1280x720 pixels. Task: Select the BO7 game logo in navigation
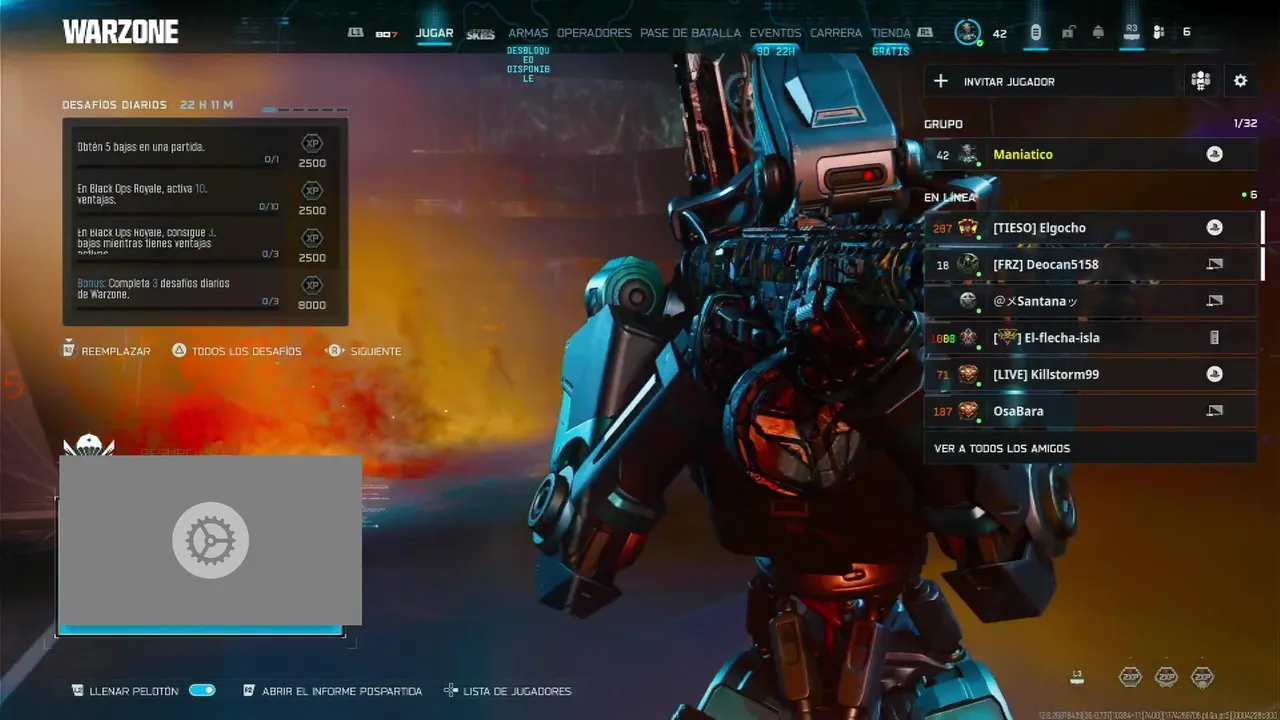click(386, 34)
